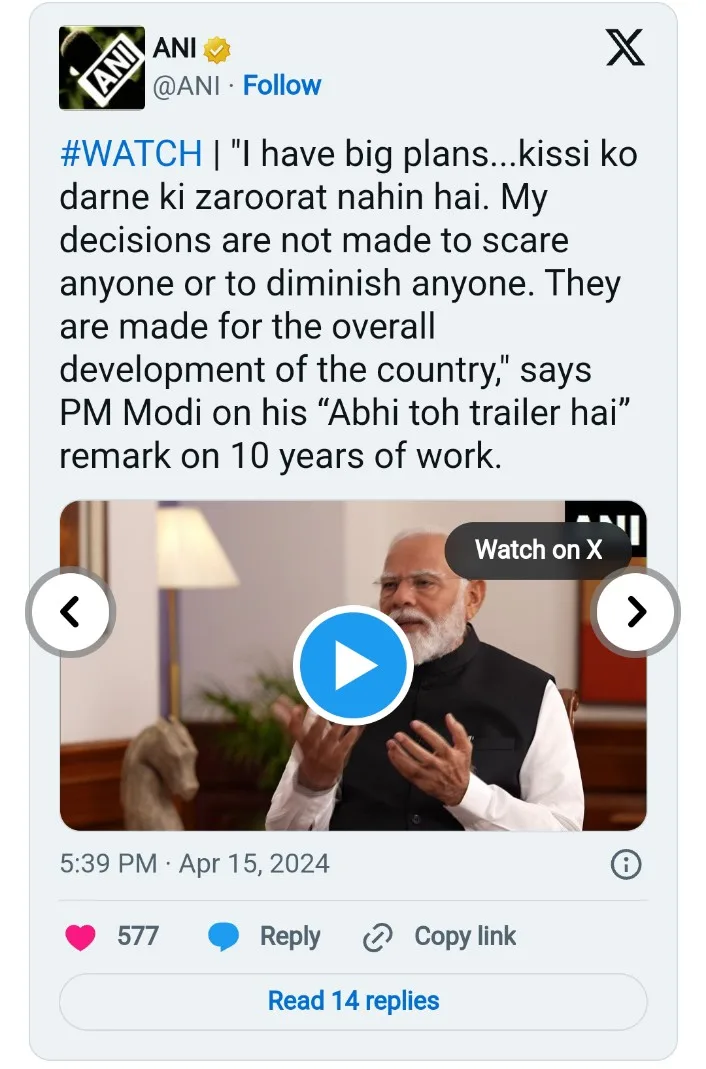Screen dimensions: 706x1069
Task: Open the ANI profile avatar
Action: point(102,67)
